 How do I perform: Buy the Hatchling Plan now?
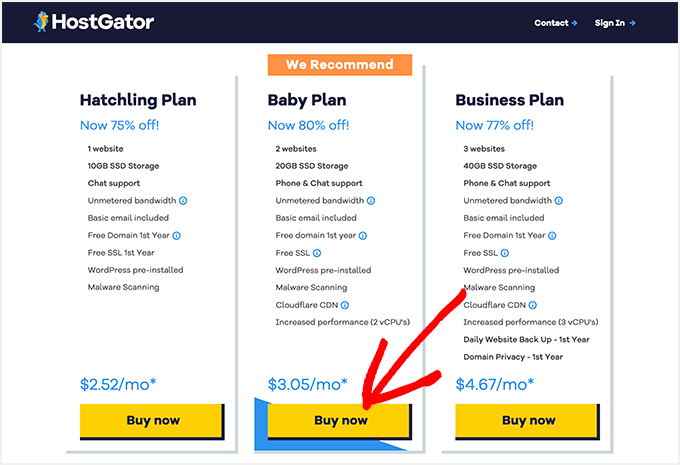153,420
